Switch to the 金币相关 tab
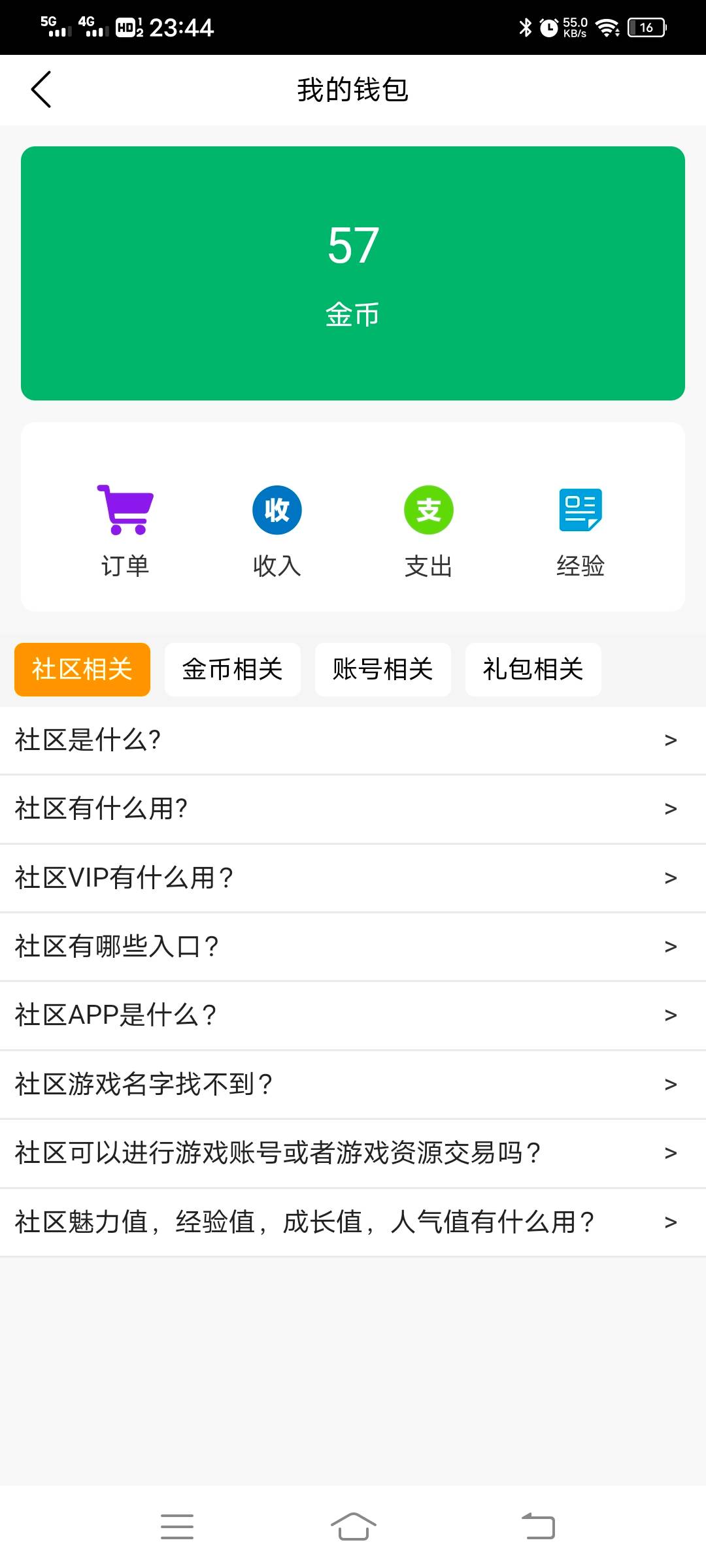 (233, 669)
